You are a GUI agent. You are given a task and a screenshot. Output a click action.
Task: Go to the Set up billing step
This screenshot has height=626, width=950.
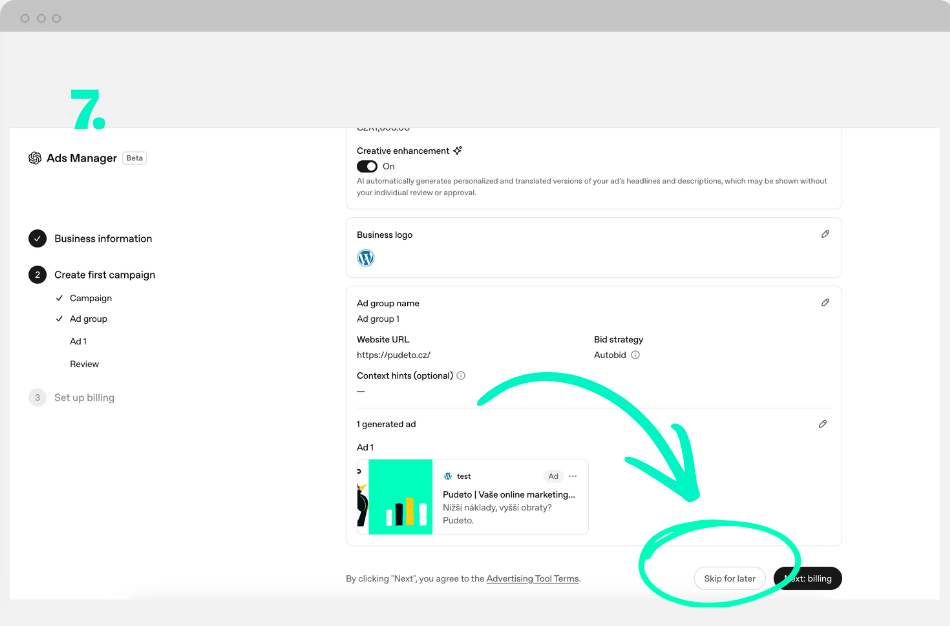click(84, 398)
